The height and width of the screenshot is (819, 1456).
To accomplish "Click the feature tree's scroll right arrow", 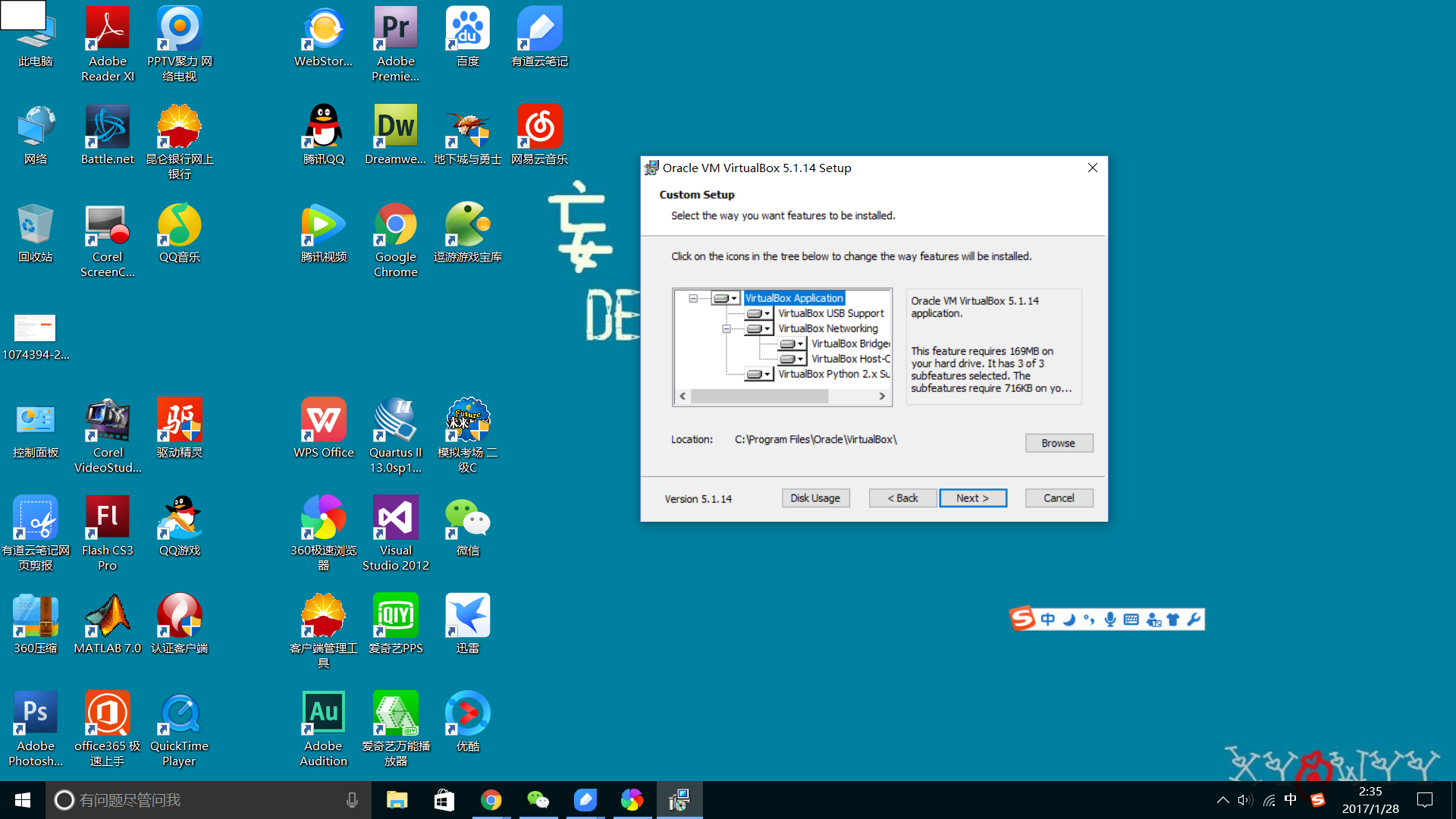I will (x=882, y=396).
